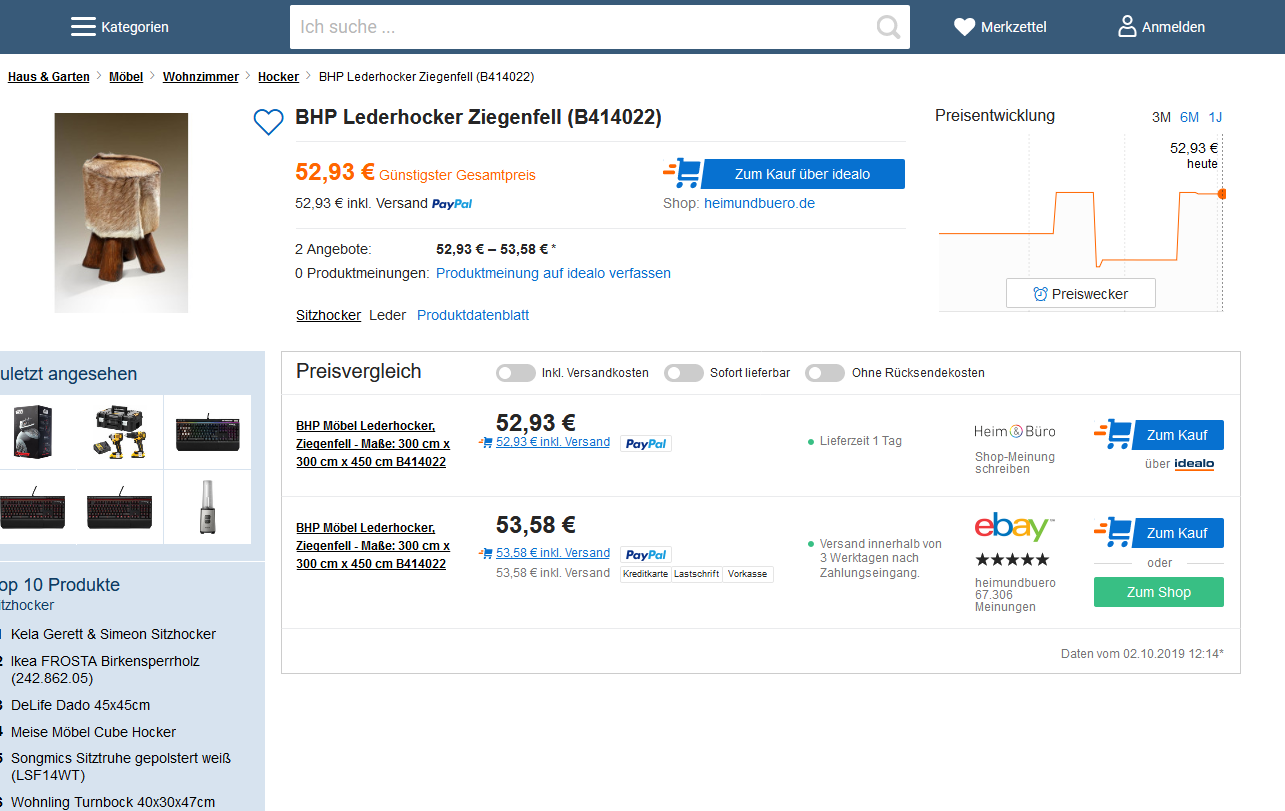Click the search magnifier icon
Image resolution: width=1285 pixels, height=811 pixels.
click(888, 27)
